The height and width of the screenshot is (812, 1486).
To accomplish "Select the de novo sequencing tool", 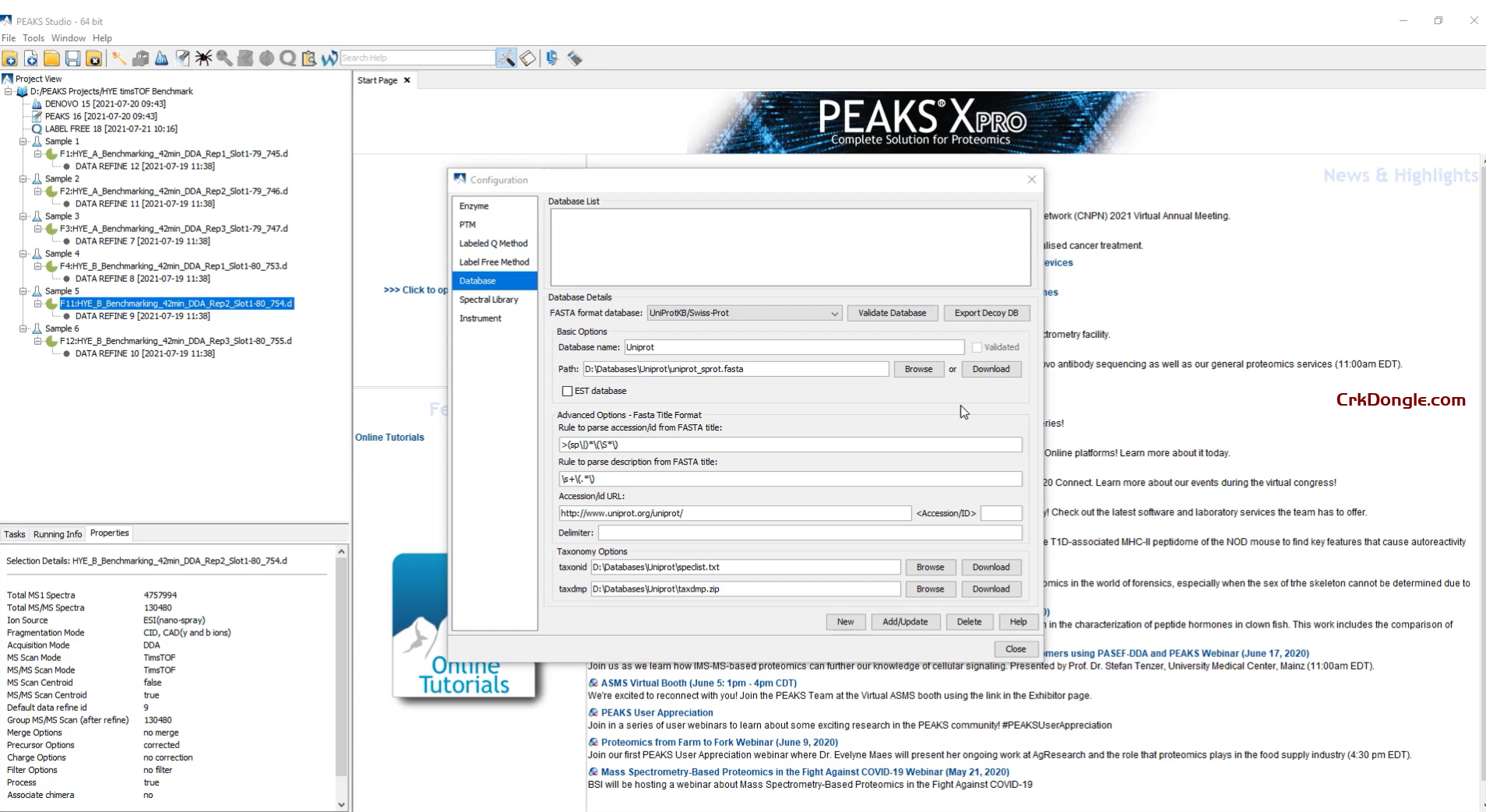I will pos(162,58).
